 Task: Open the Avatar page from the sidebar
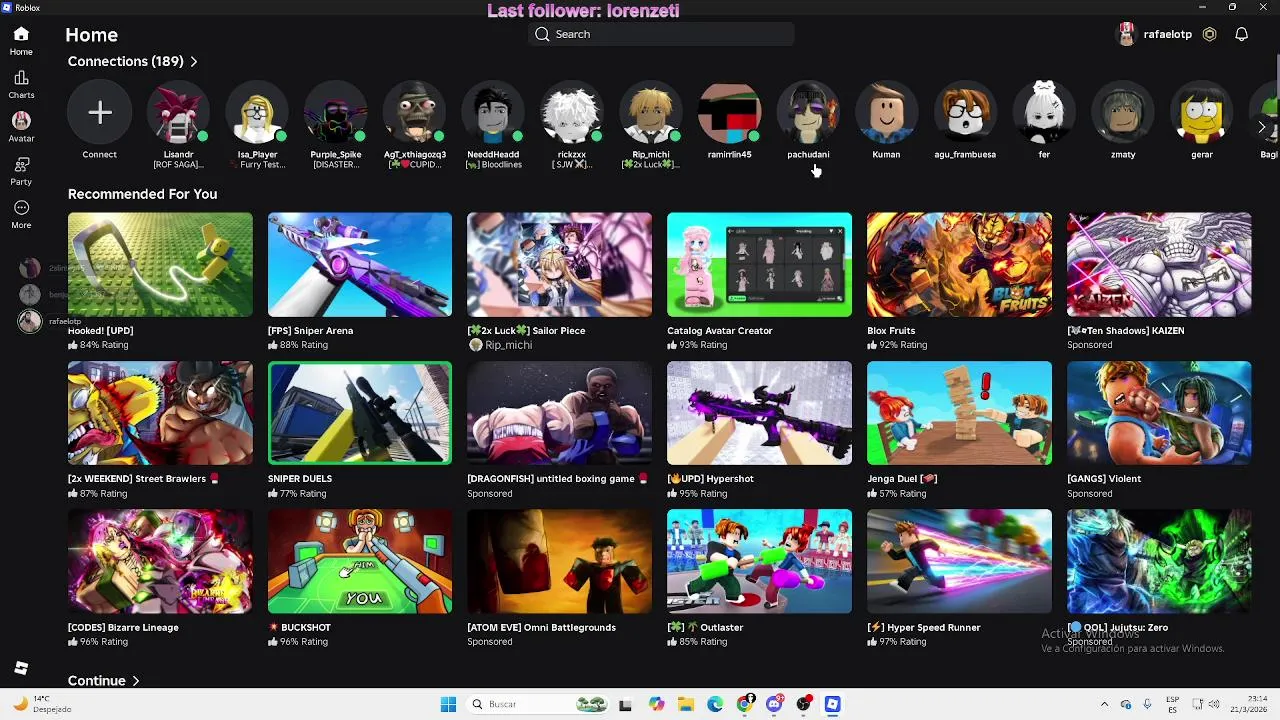click(x=21, y=127)
